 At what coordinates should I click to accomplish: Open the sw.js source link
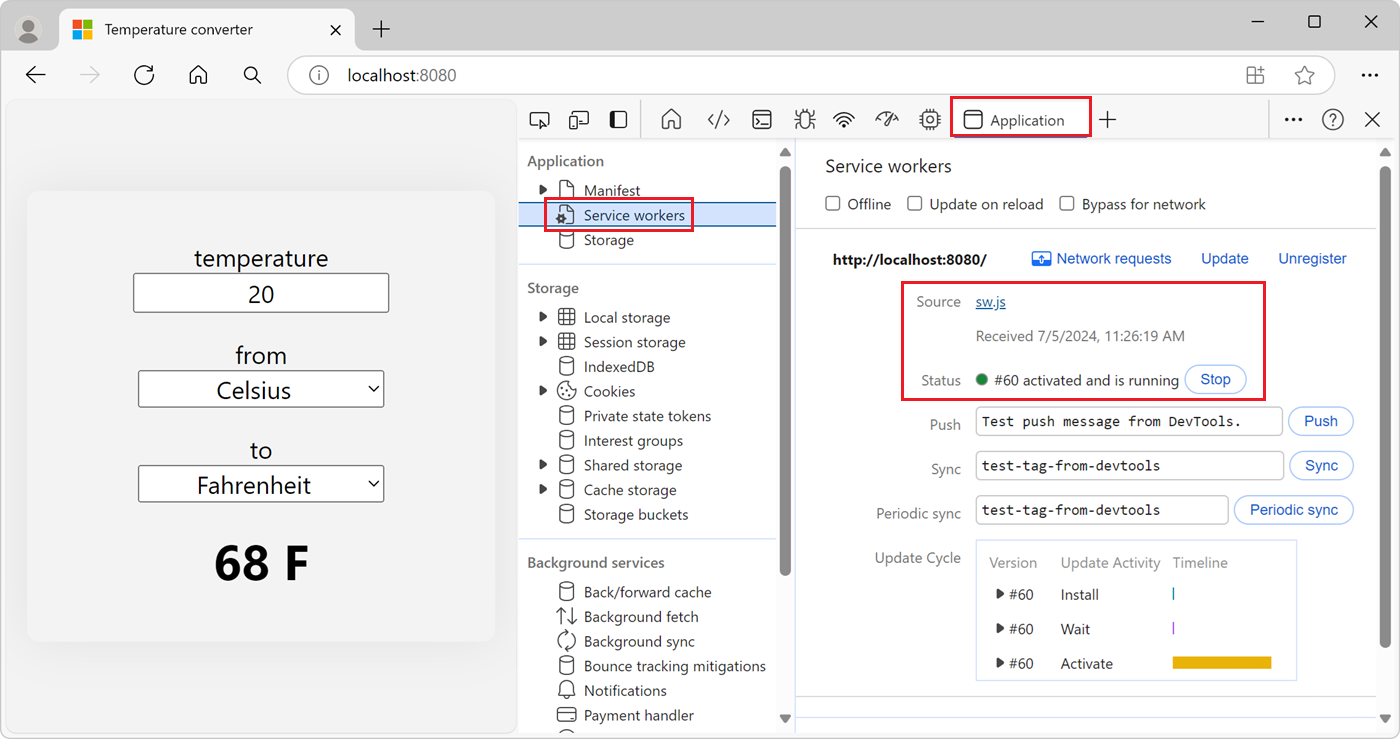991,302
